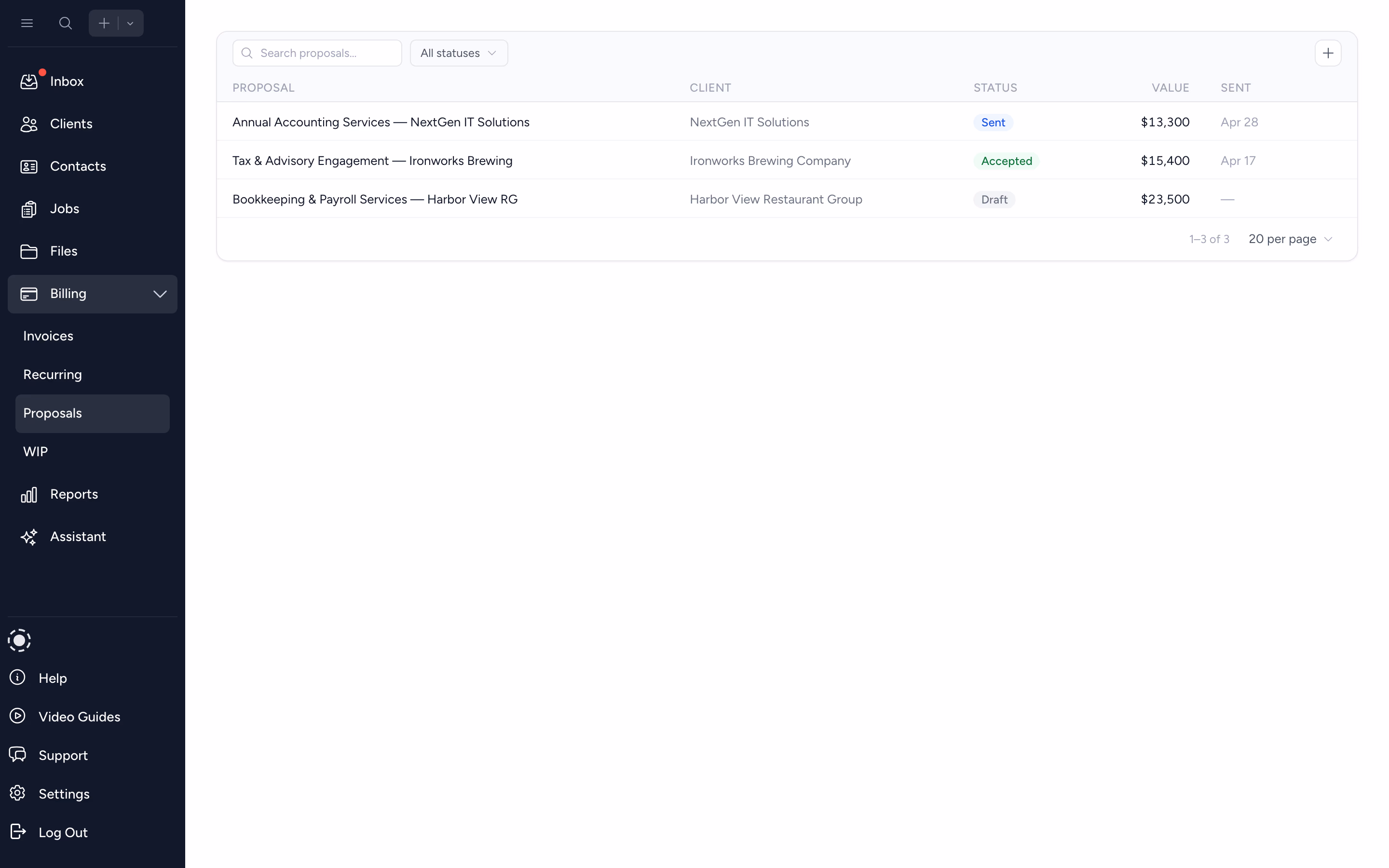Open WIP under Billing
Image resolution: width=1389 pixels, height=868 pixels.
click(x=36, y=452)
